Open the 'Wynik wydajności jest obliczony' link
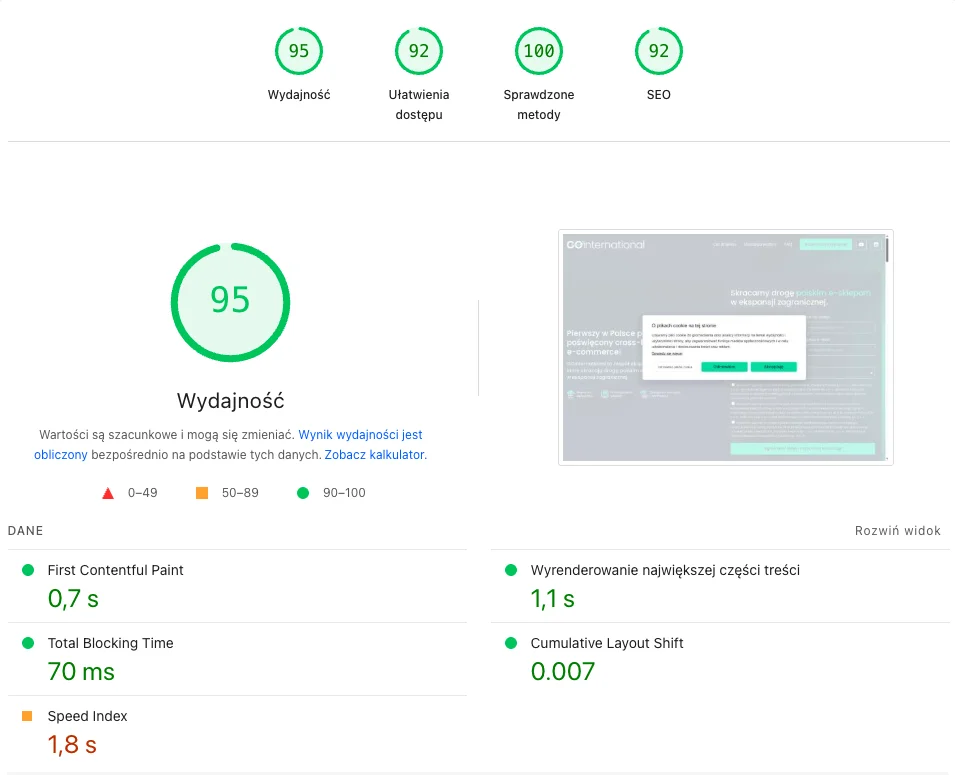 click(360, 435)
